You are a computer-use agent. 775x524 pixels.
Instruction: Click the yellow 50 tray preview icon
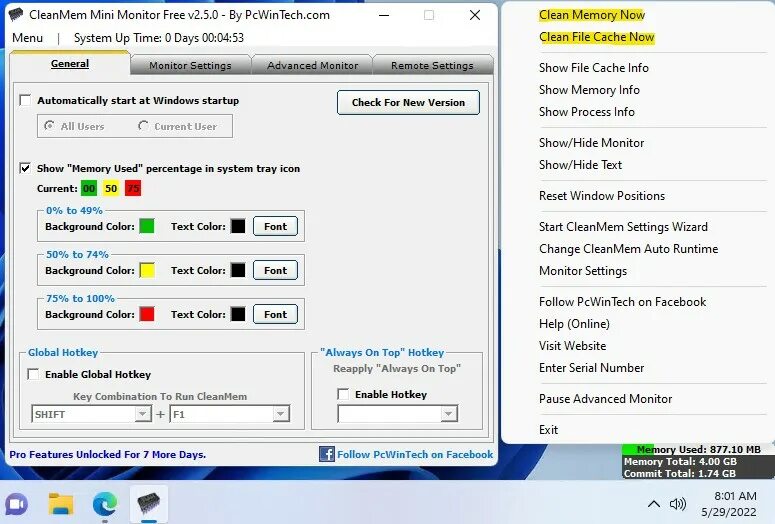pos(111,188)
